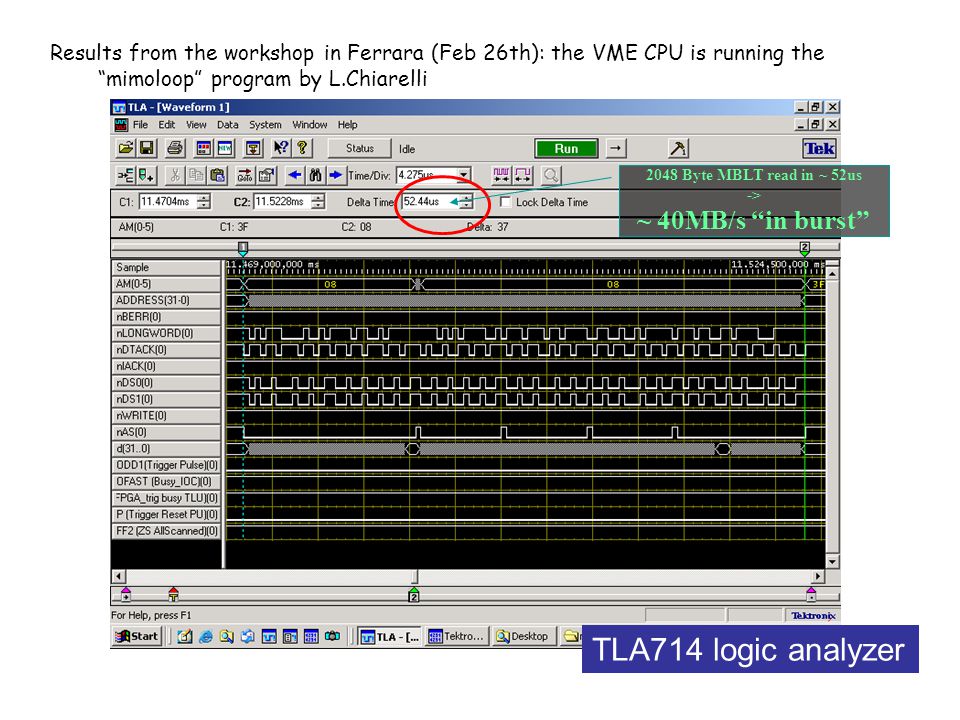The width and height of the screenshot is (960, 720).
Task: Select the nDTACK(0) waveform label
Action: 167,350
